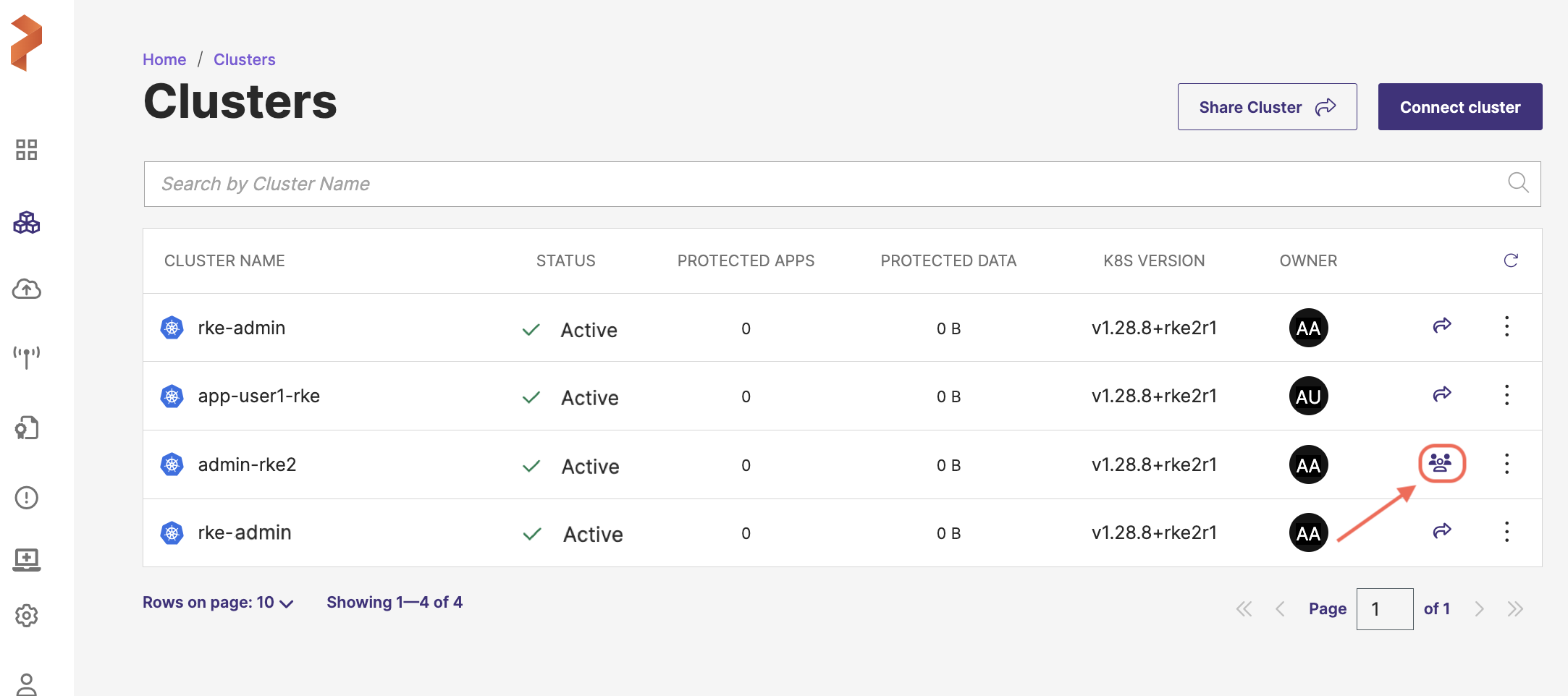Open the cloud upload backup icon
Viewport: 1568px width, 696px height.
click(27, 289)
